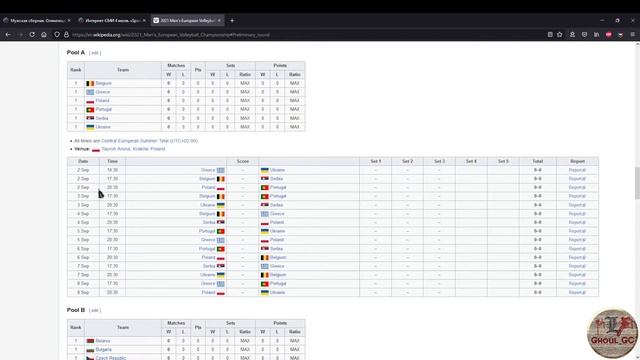
Task: Reload the page with the refresh icon
Action: (x=32, y=35)
